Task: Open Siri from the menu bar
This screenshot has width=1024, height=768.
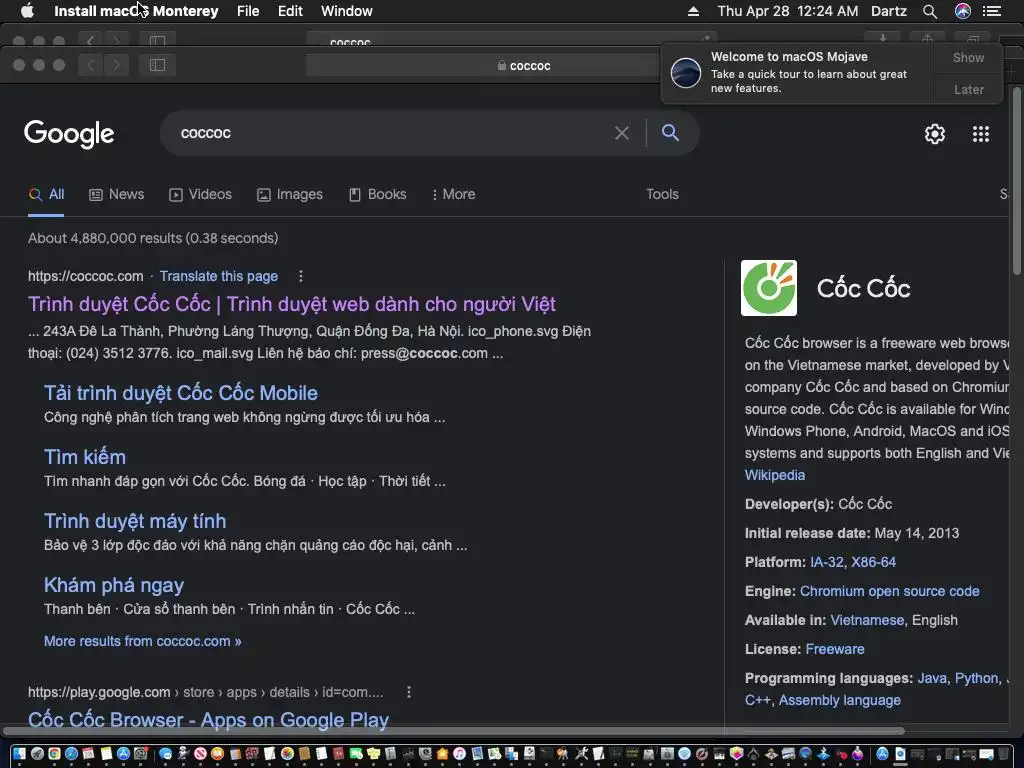Action: point(963,11)
